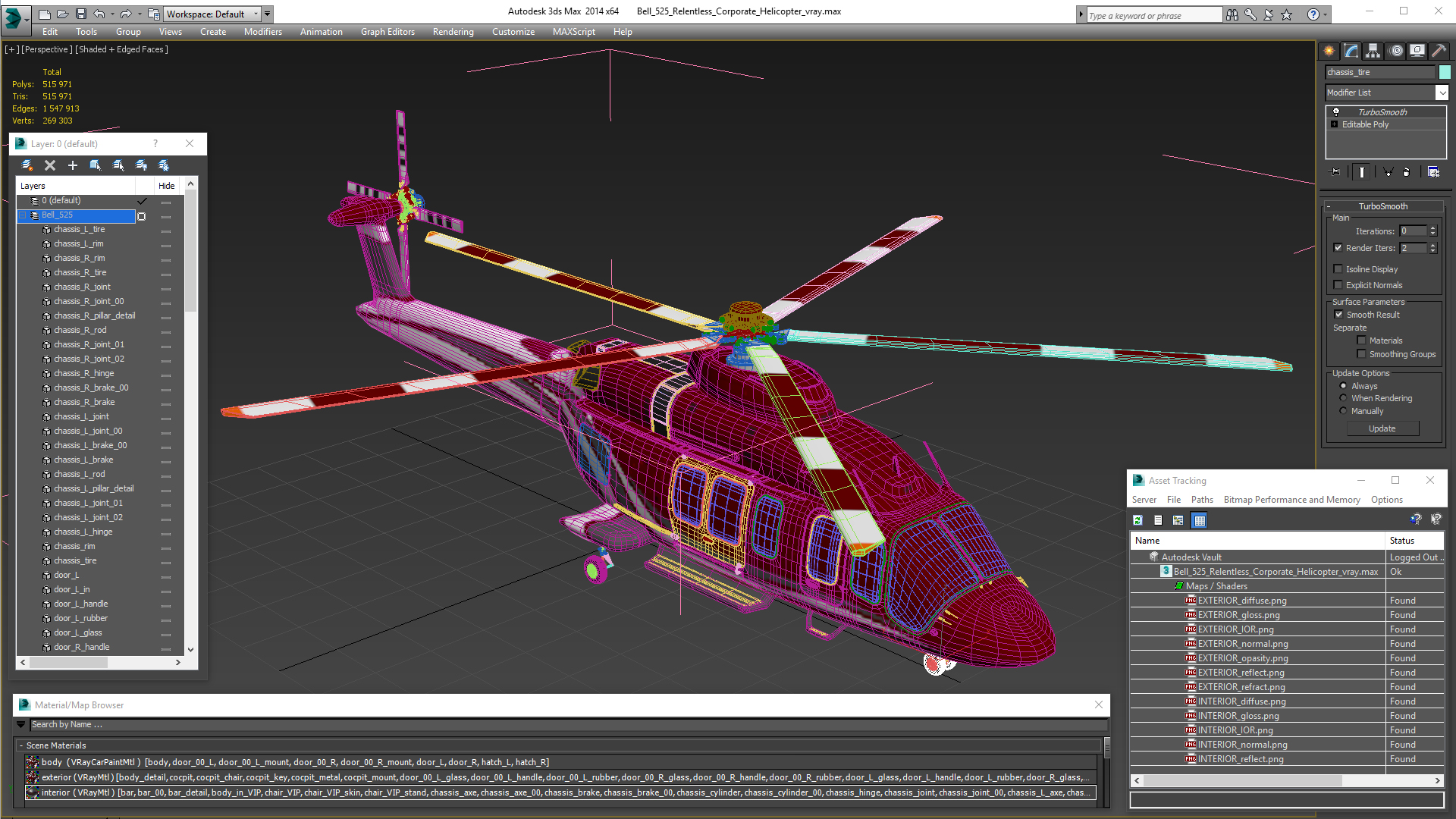Open the Motion command panel tab

(x=1396, y=51)
